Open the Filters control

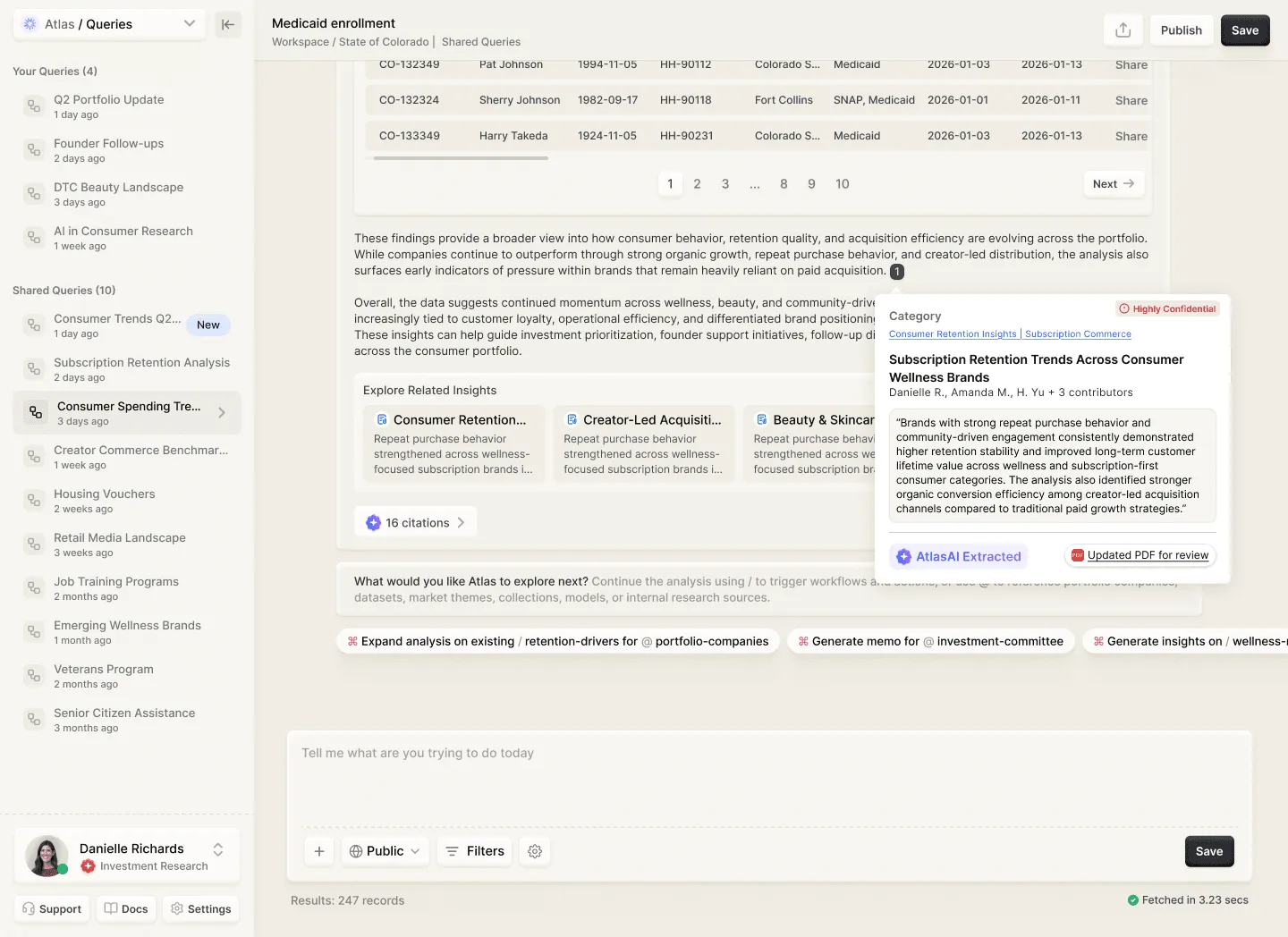click(x=475, y=851)
